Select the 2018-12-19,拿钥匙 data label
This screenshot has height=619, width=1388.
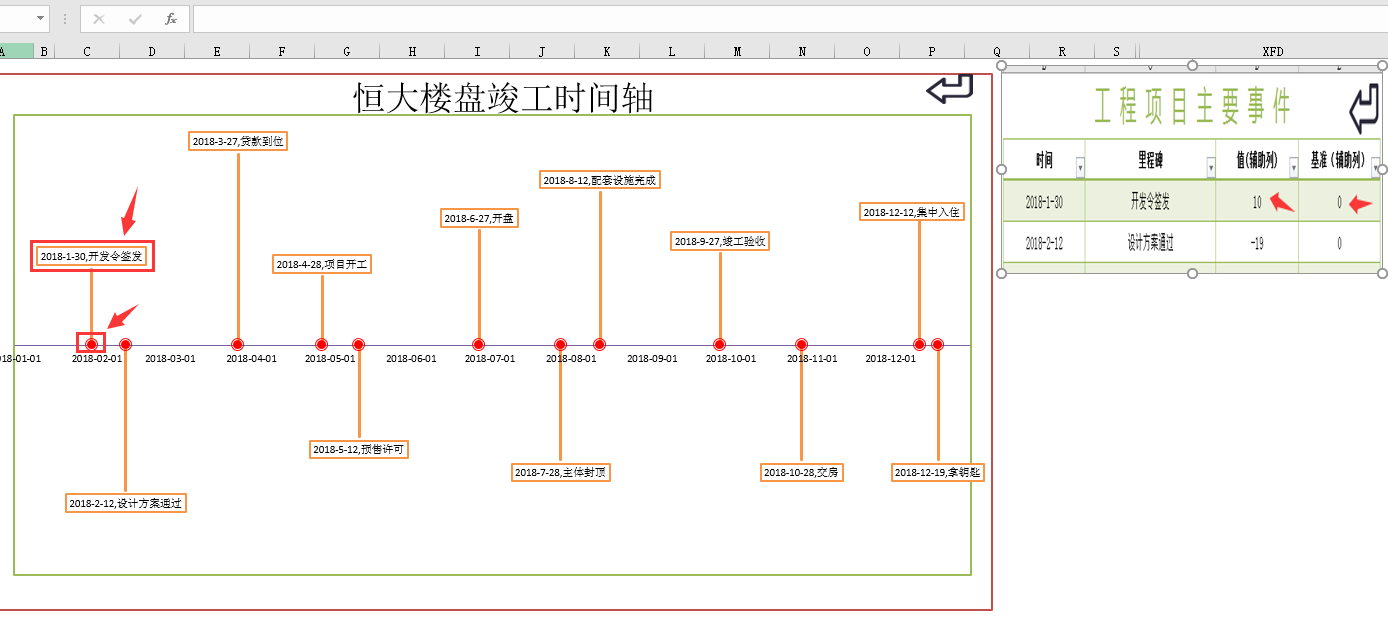click(x=938, y=472)
